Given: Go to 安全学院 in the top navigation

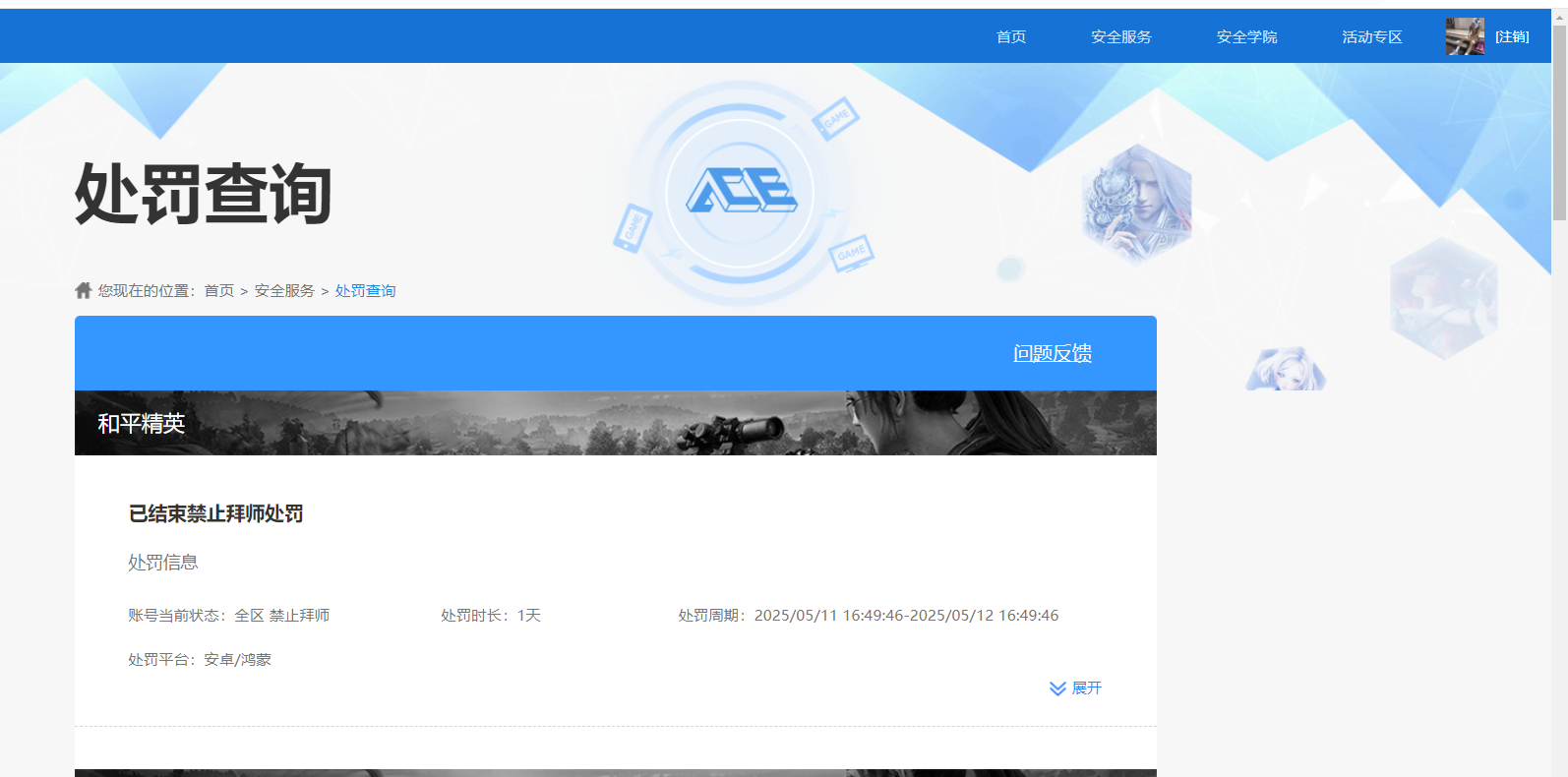Looking at the screenshot, I should tap(1246, 36).
